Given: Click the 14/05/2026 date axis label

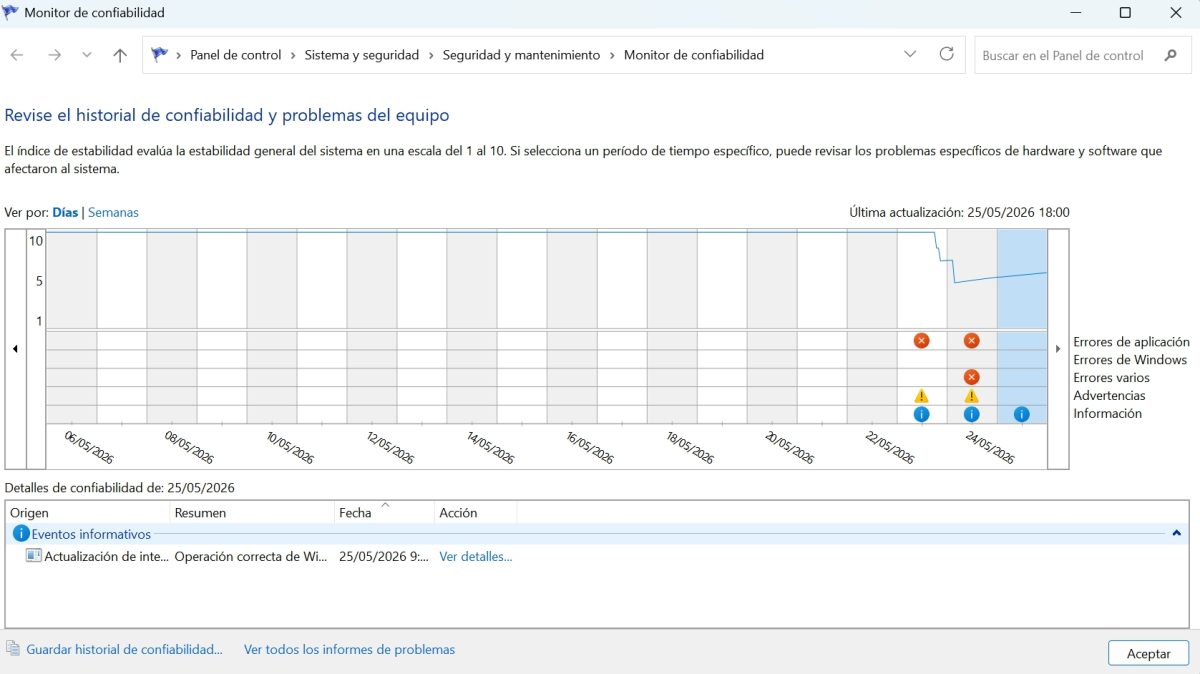Looking at the screenshot, I should [x=489, y=447].
